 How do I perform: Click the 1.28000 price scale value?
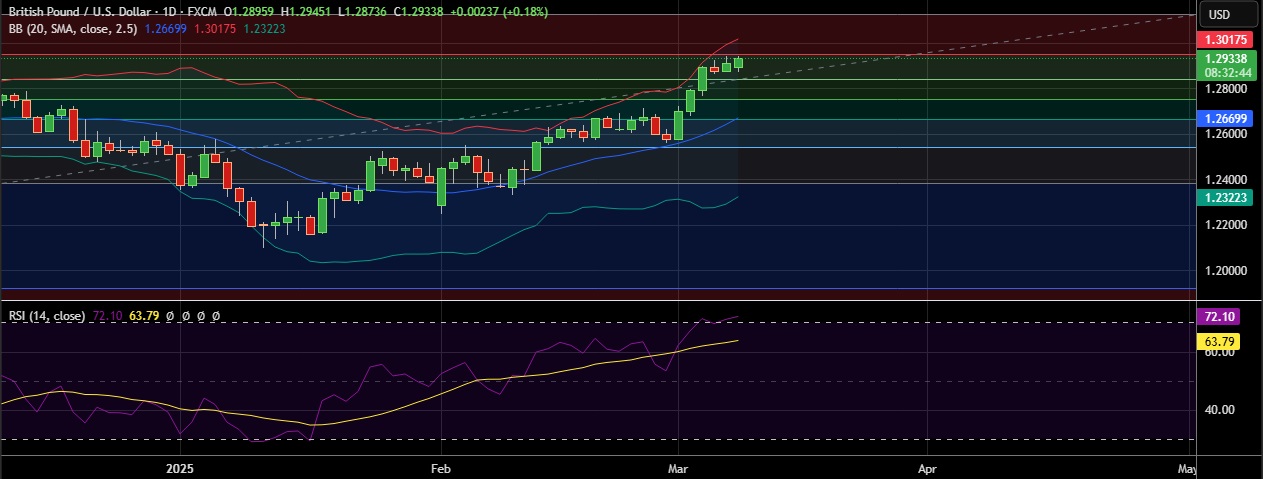pos(1225,88)
